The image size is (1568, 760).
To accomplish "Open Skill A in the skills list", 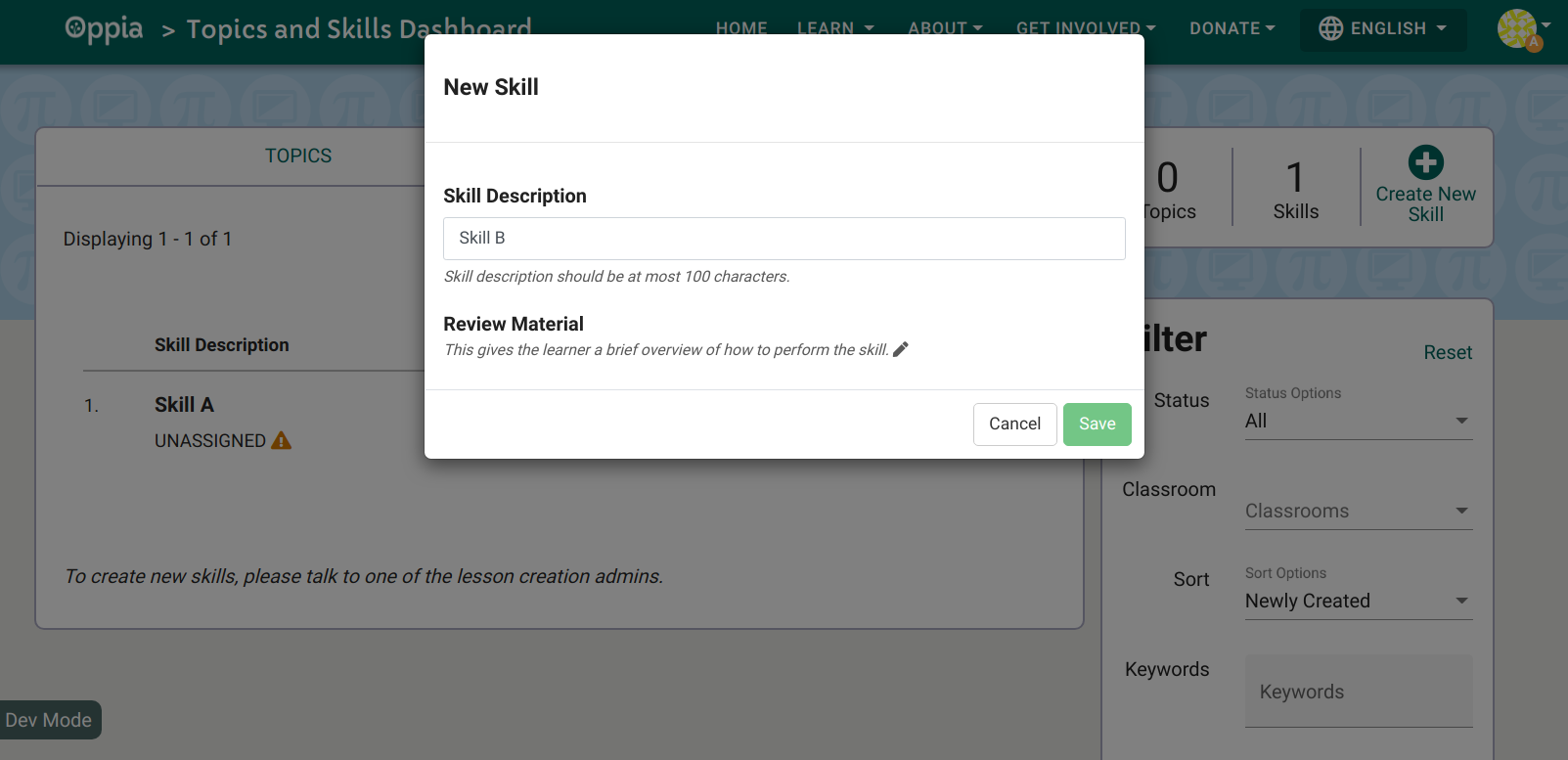I will [x=184, y=404].
